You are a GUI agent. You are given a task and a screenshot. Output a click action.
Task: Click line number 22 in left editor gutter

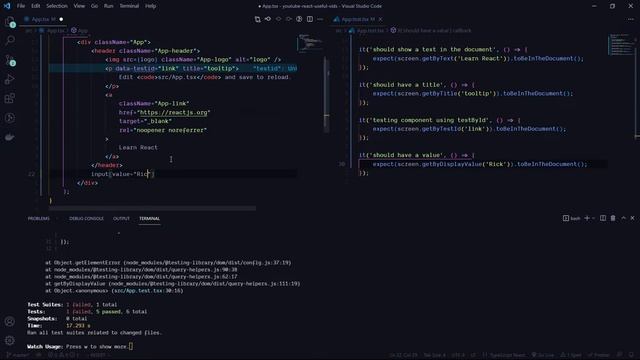pos(31,174)
